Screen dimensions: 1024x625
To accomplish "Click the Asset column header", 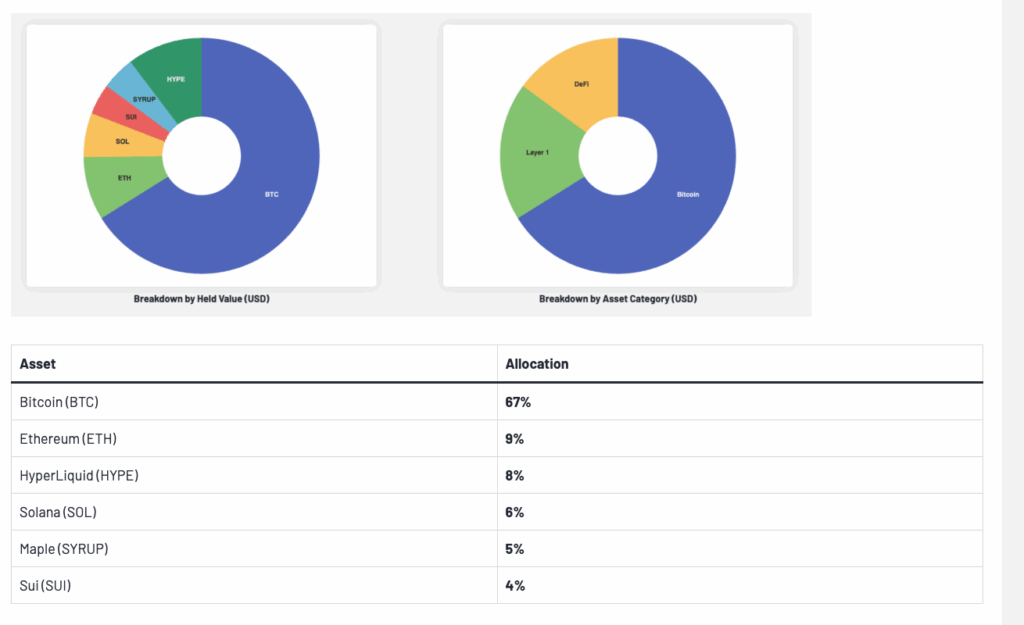I will coord(38,364).
